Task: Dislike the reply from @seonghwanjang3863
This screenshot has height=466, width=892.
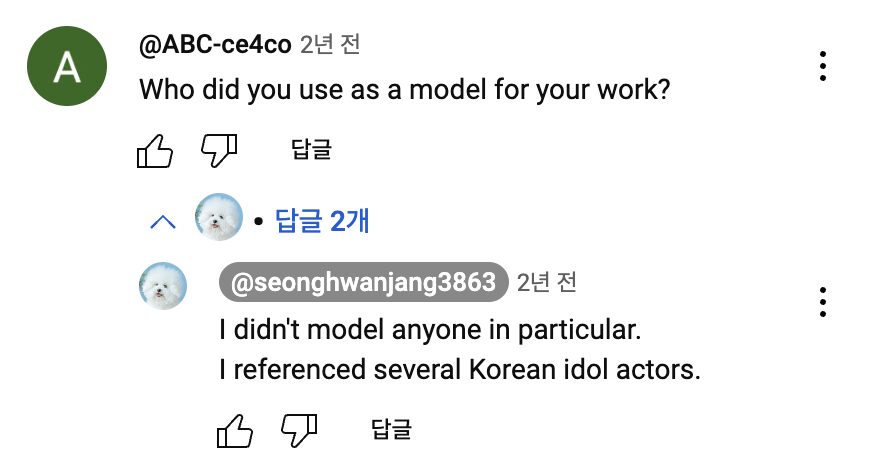Action: [299, 431]
